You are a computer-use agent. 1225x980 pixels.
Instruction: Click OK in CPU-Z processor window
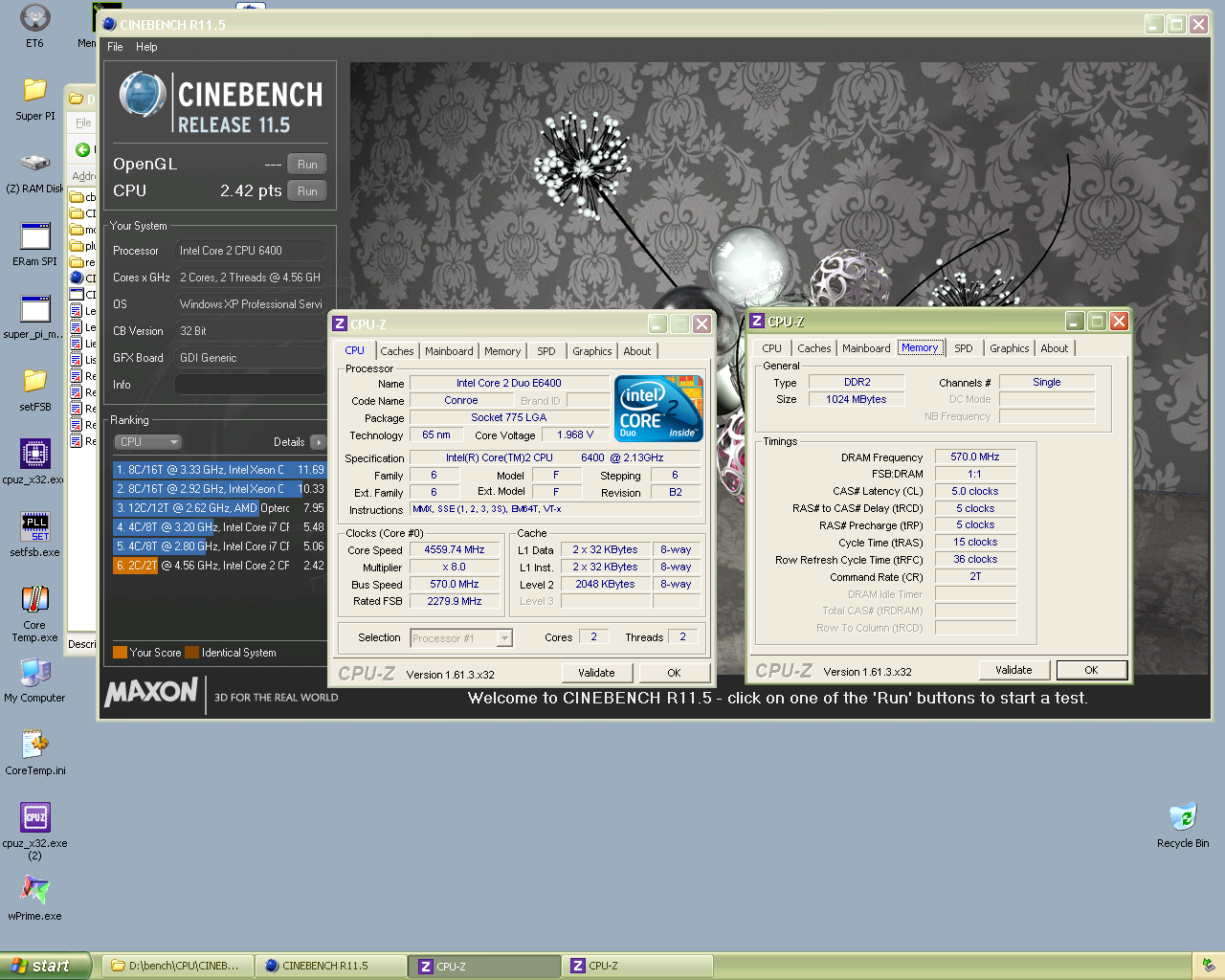coord(674,673)
